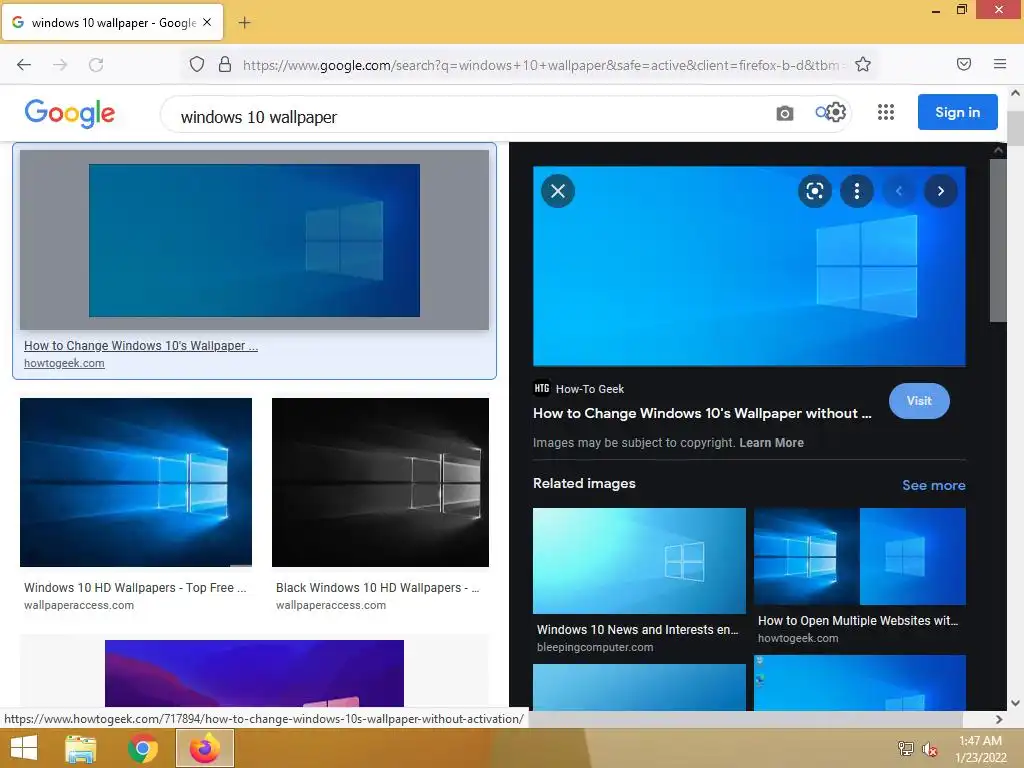Select How to Open Multiple Websites related image
Screen dimensions: 1024x768
pos(859,556)
